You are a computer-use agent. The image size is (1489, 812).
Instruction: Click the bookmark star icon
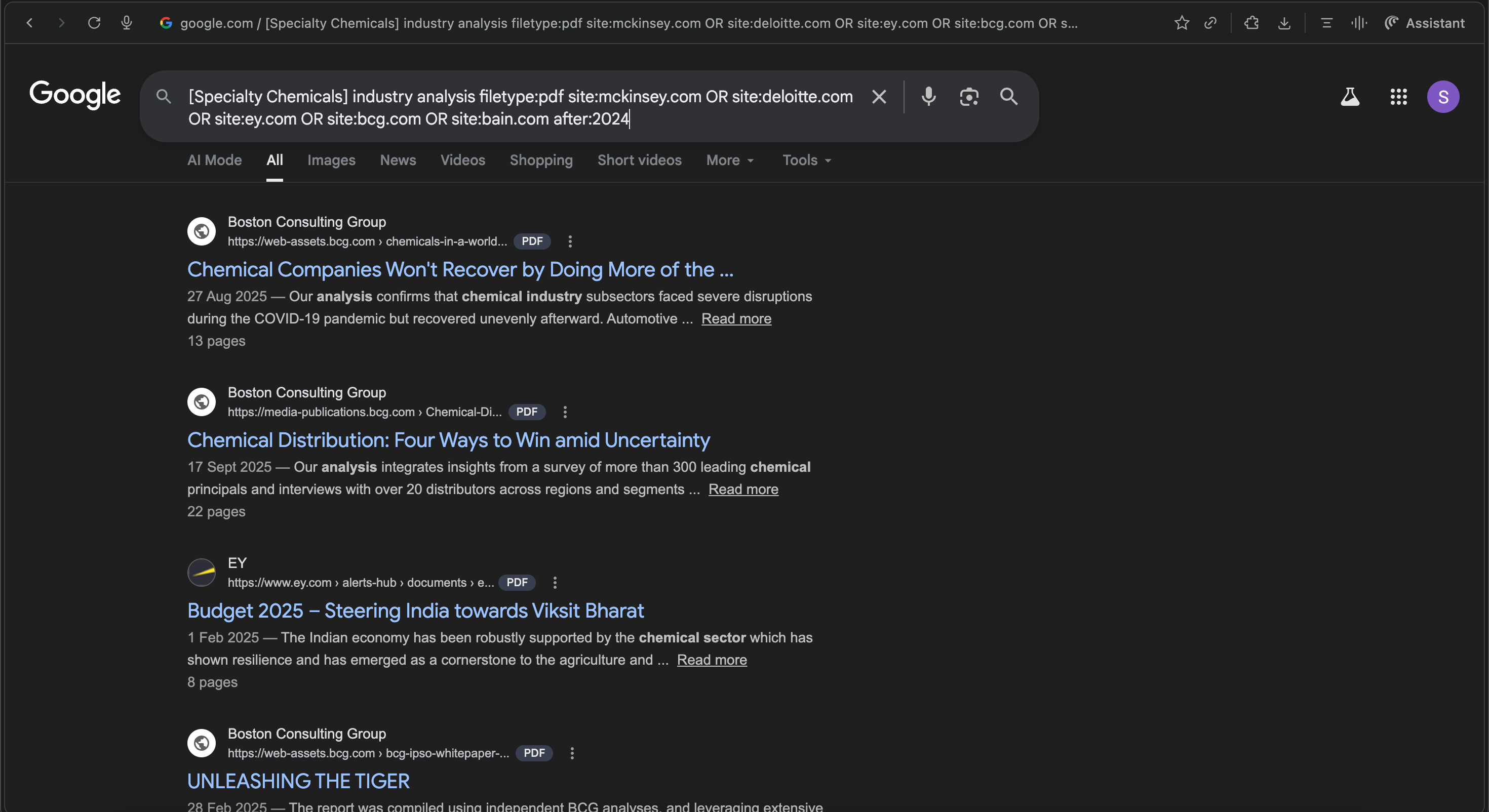[1182, 23]
